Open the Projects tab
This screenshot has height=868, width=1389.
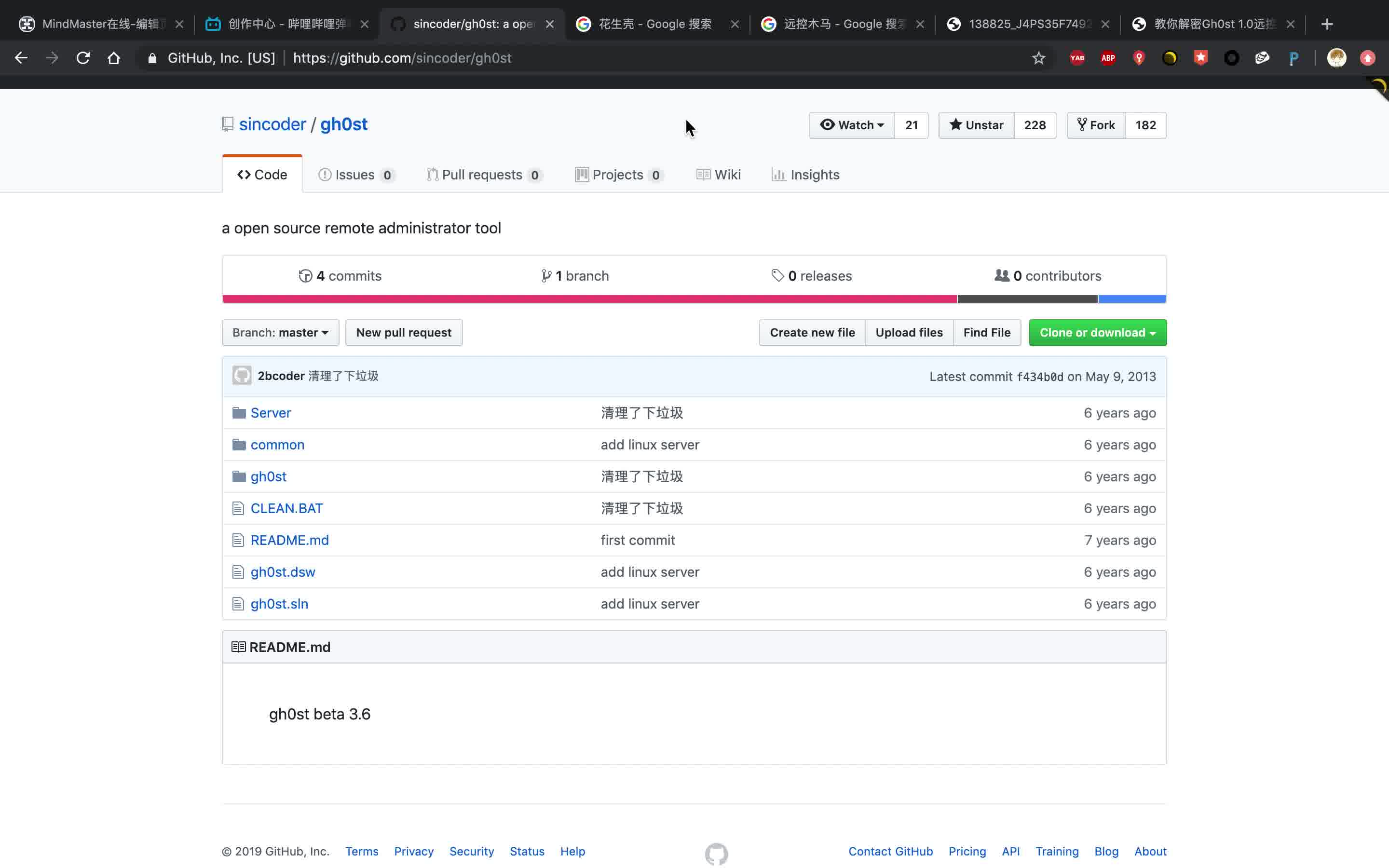click(619, 175)
